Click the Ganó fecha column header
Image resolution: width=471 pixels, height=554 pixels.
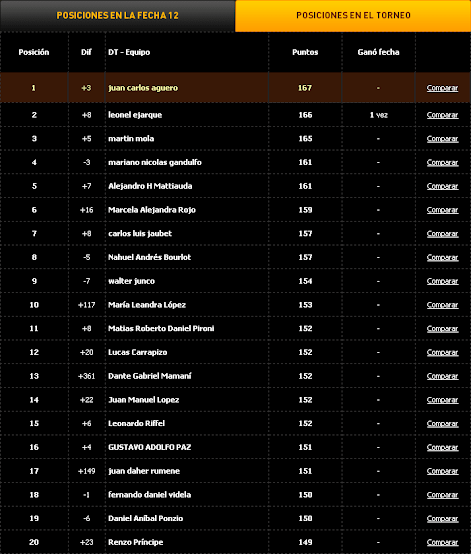[378, 52]
